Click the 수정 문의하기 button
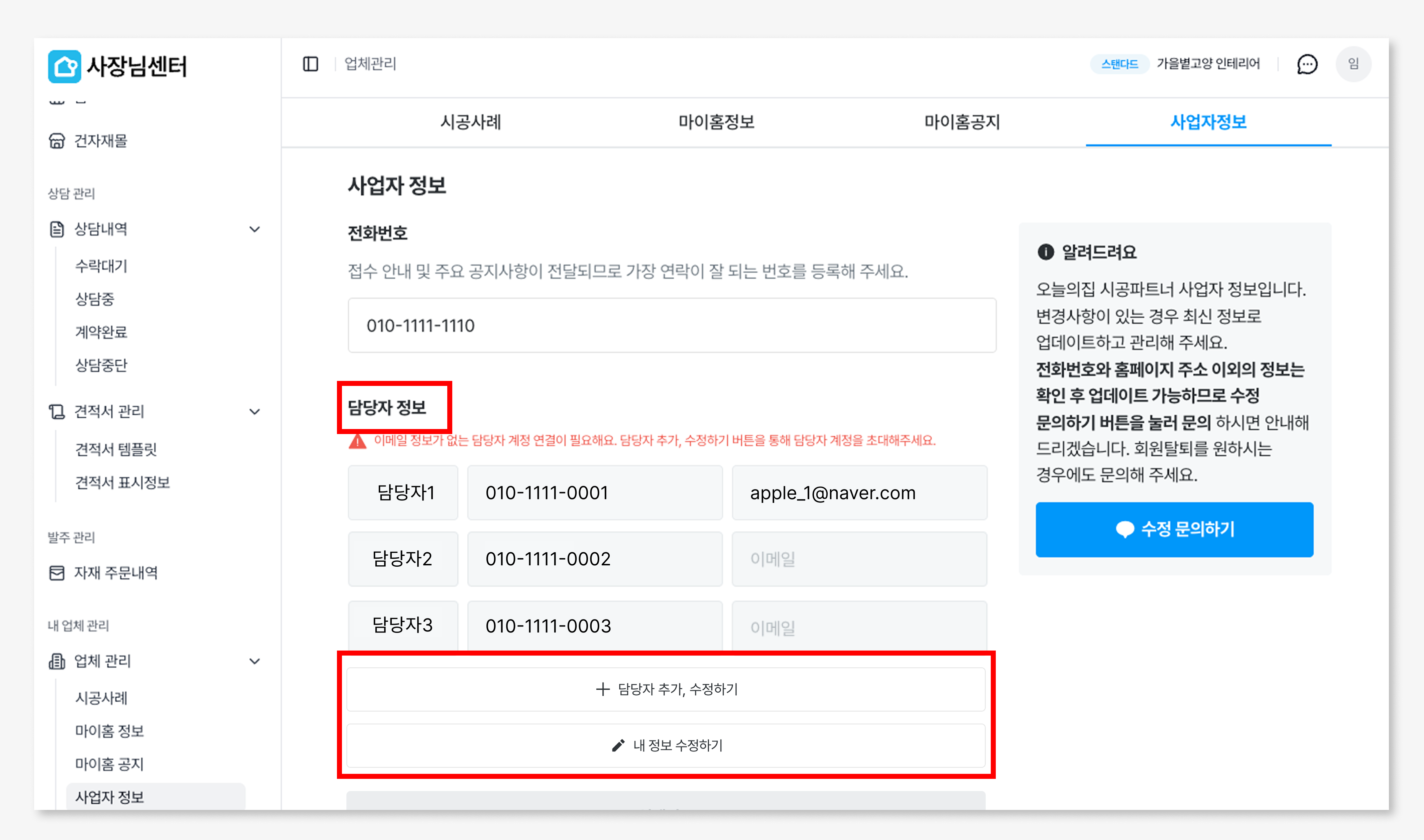 point(1174,529)
